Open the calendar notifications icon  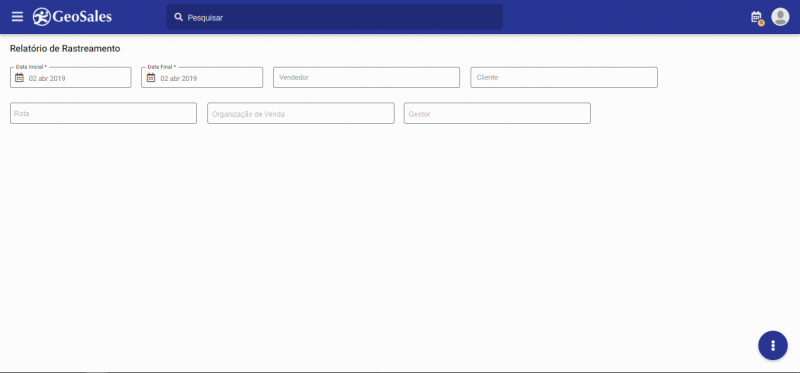tap(757, 17)
